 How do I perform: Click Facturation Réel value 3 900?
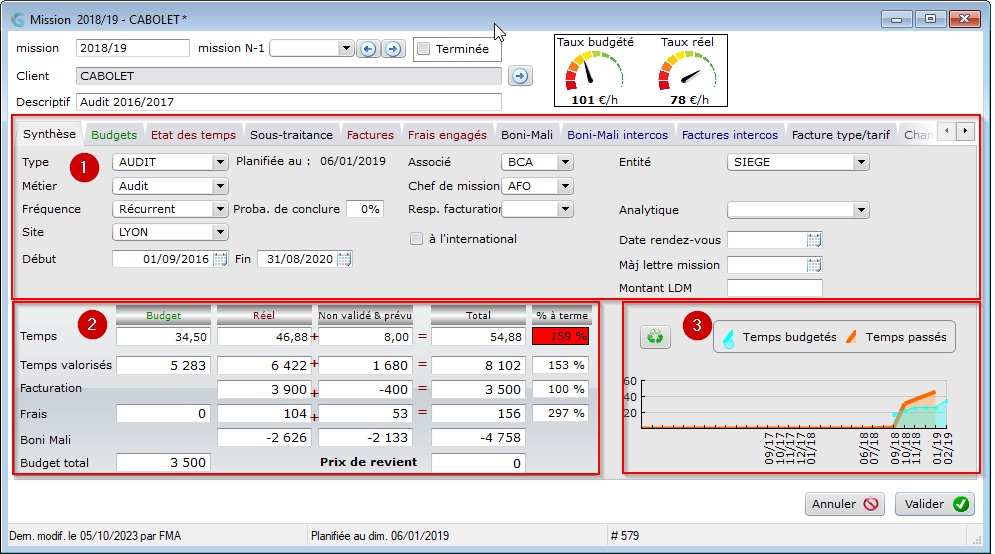tap(264, 390)
